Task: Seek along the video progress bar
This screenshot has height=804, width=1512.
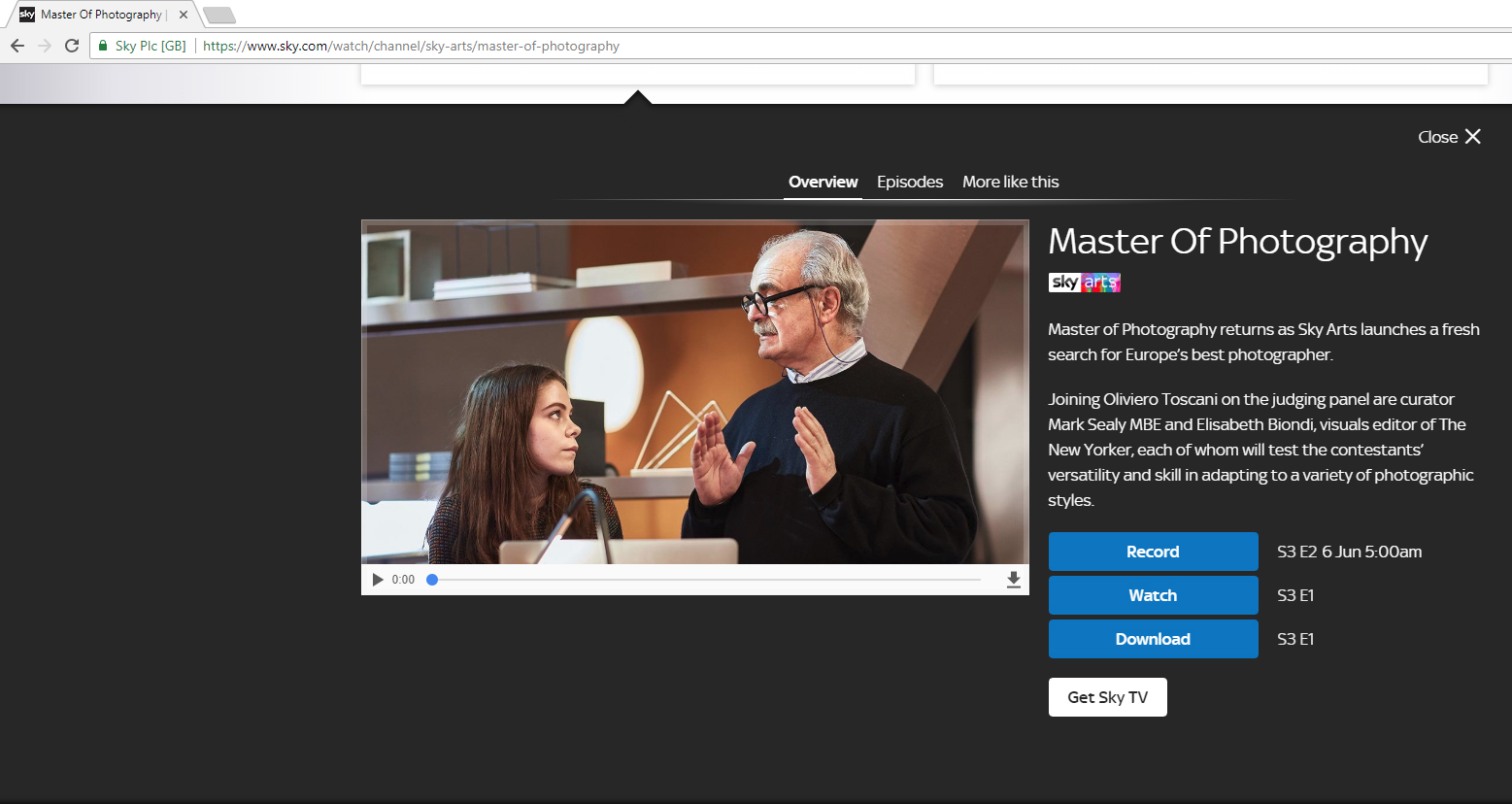Action: [x=706, y=580]
